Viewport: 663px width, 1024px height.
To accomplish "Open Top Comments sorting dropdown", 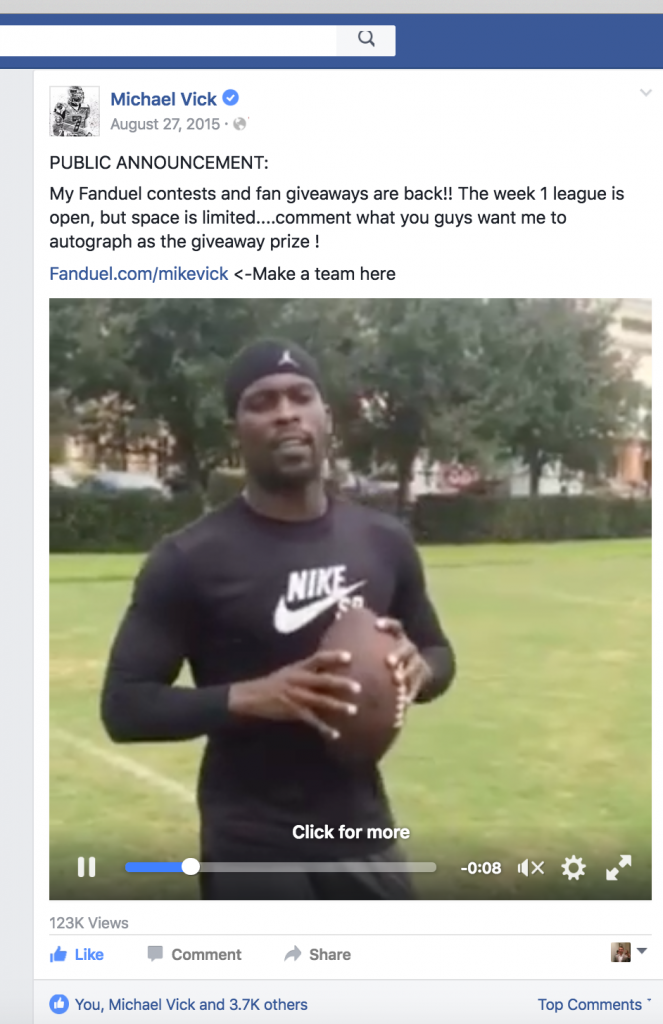I will tap(594, 1004).
